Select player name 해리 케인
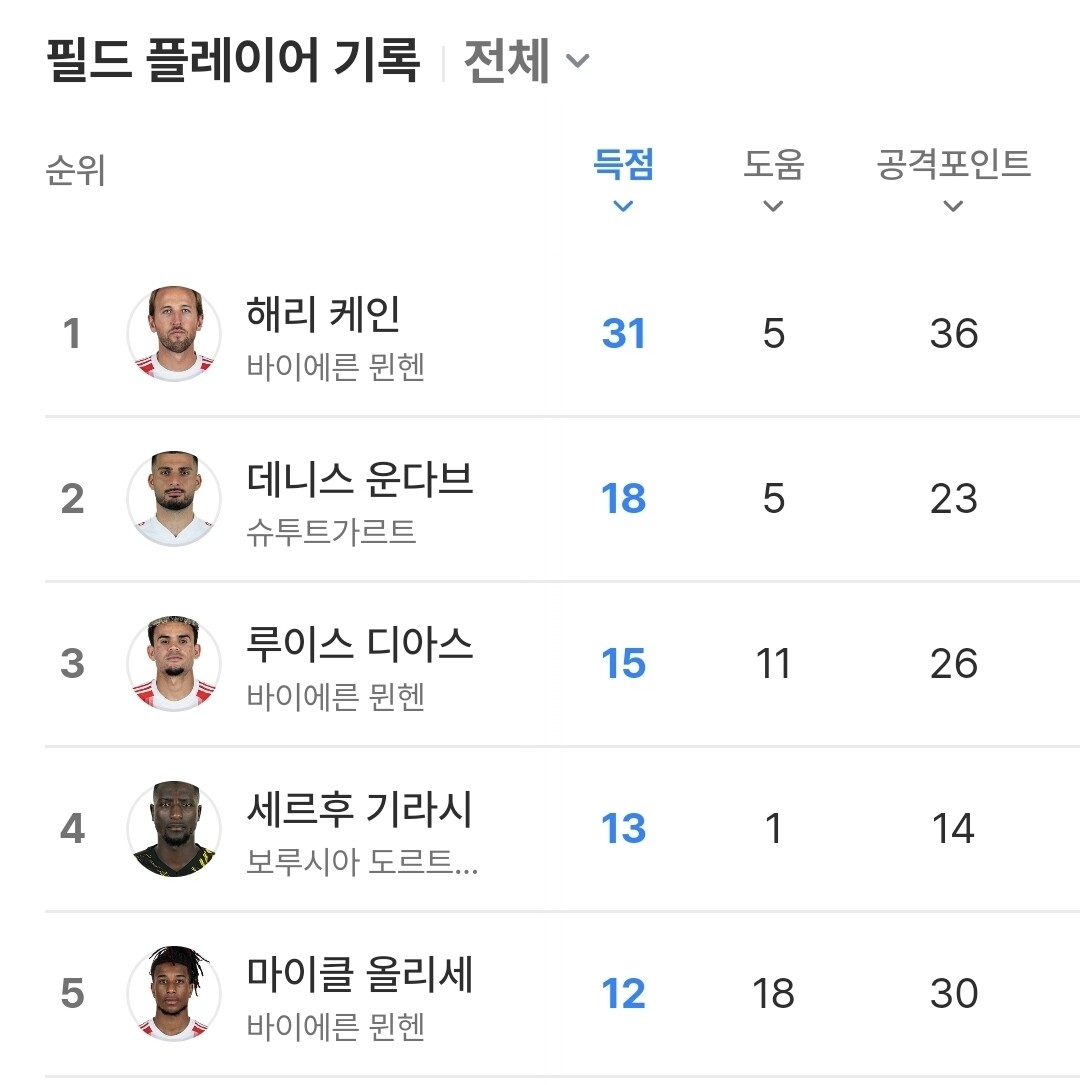Screen dimensions: 1080x1085 [323, 313]
